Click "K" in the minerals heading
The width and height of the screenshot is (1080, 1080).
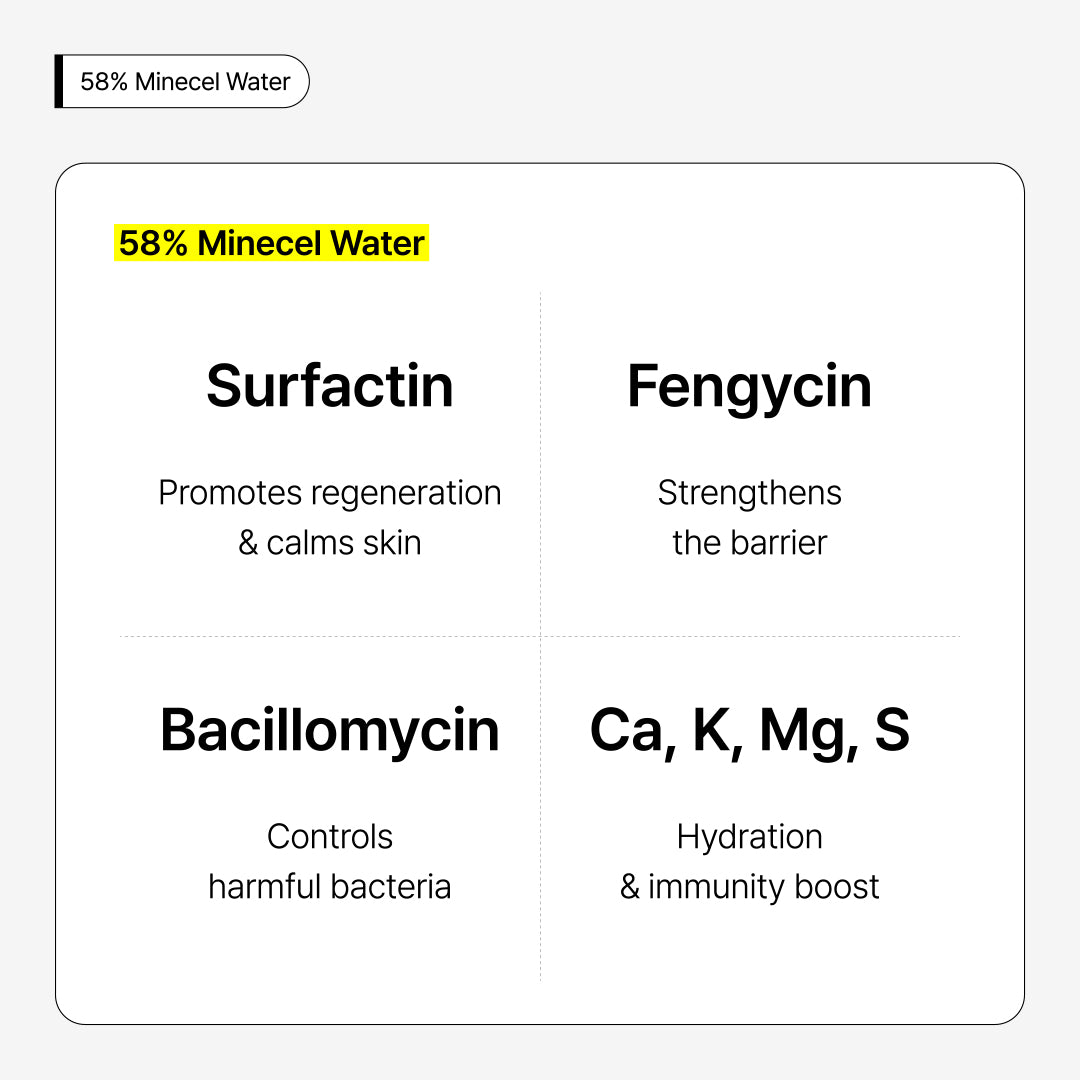[x=713, y=731]
